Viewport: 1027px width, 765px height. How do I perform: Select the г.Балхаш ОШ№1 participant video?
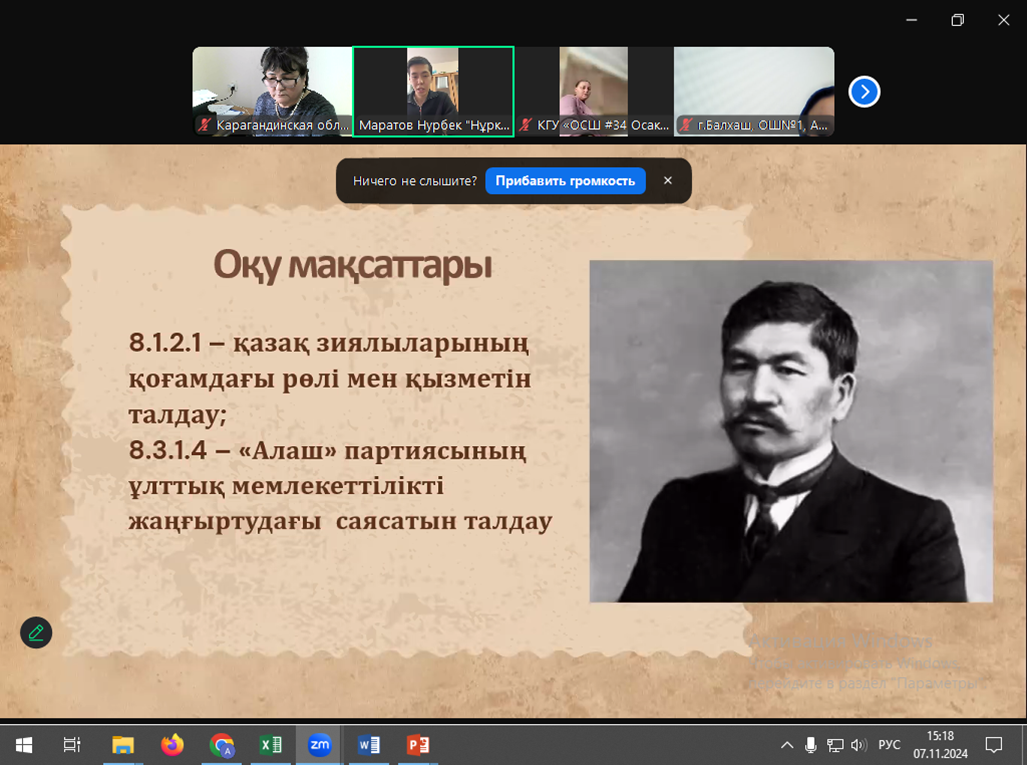pos(754,91)
